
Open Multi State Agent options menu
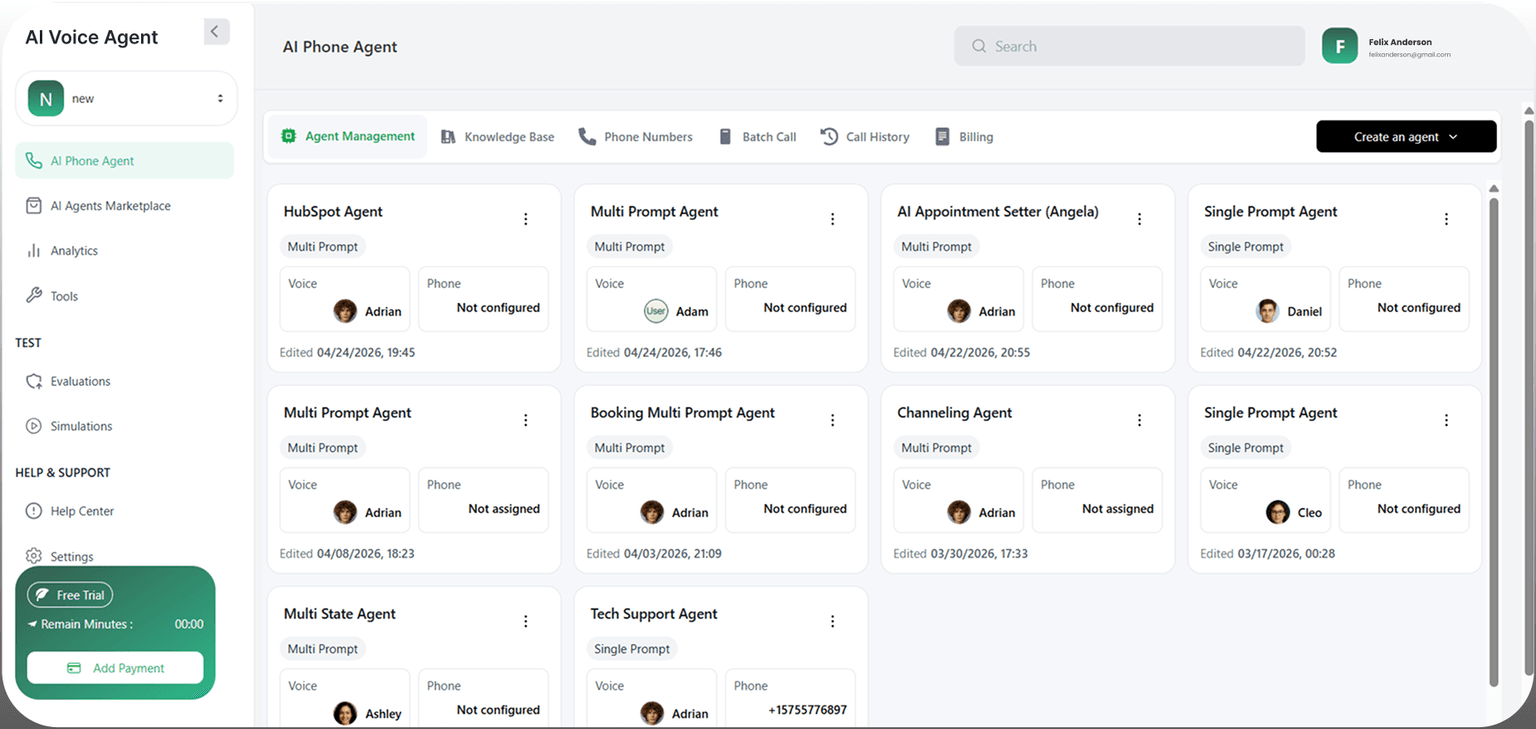526,621
